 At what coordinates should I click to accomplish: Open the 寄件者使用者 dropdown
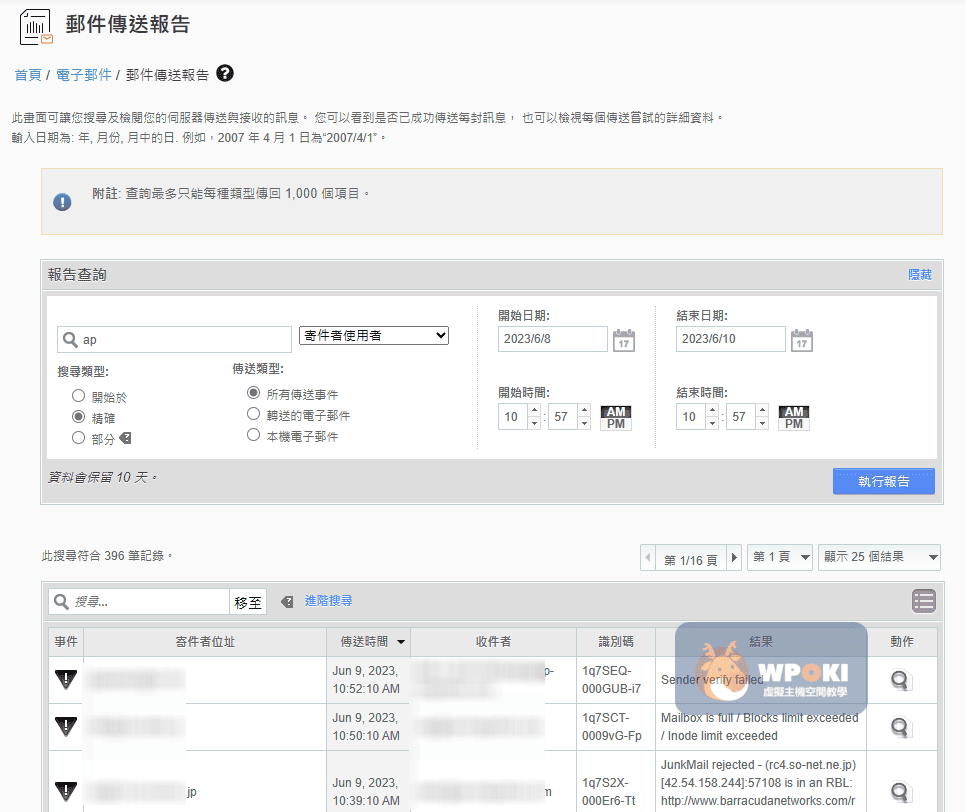coord(374,336)
